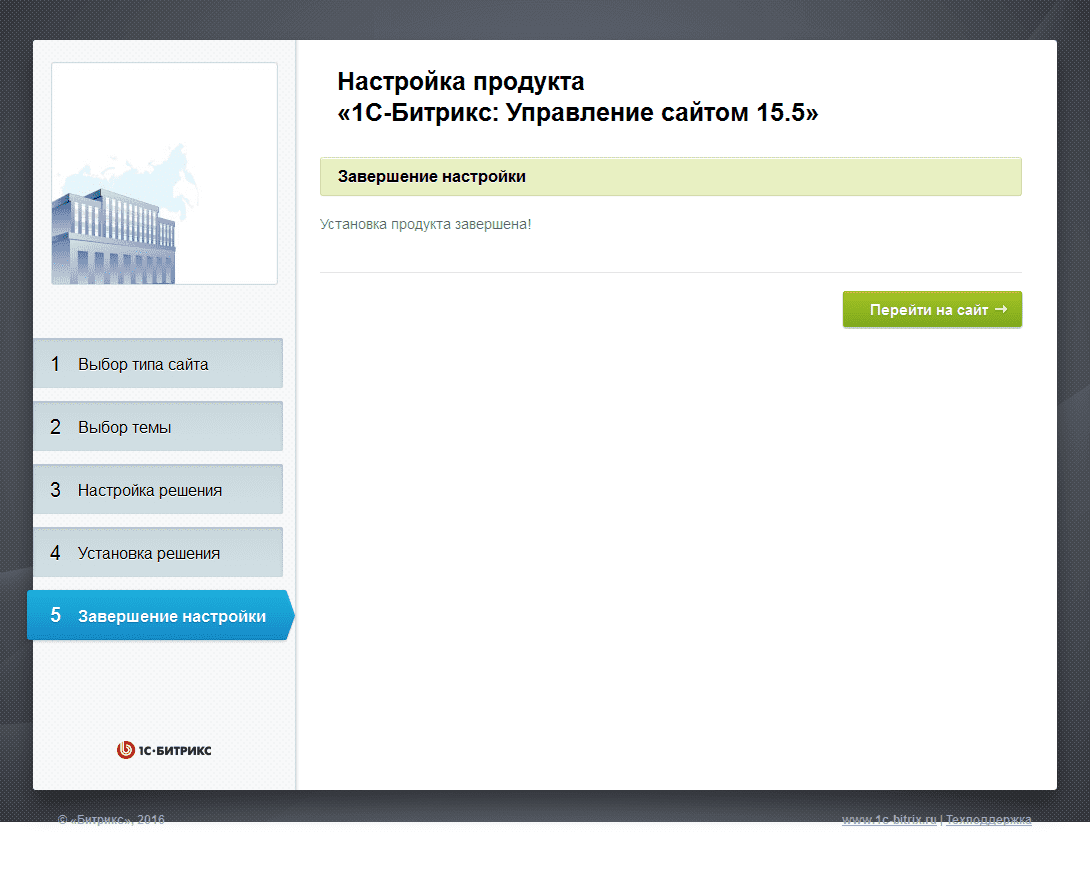Screen dimensions: 1090x880
Task: Click the arrow icon in the green button
Action: (x=1001, y=309)
